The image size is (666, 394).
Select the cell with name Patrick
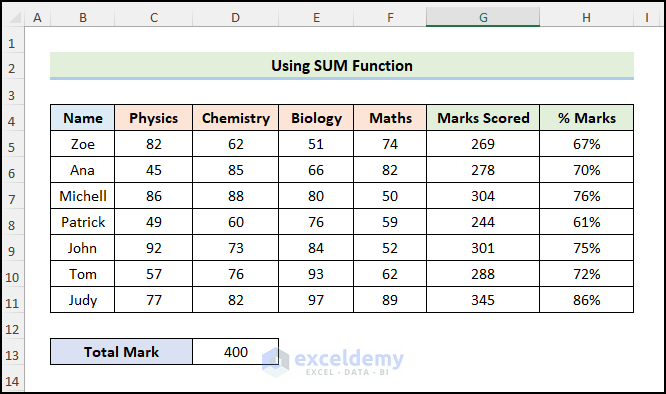(x=82, y=222)
